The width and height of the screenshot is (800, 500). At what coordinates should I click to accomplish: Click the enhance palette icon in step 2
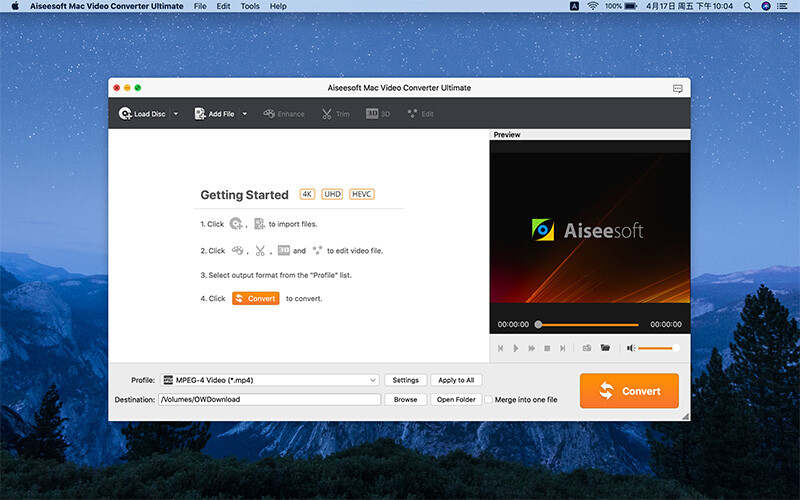point(237,251)
